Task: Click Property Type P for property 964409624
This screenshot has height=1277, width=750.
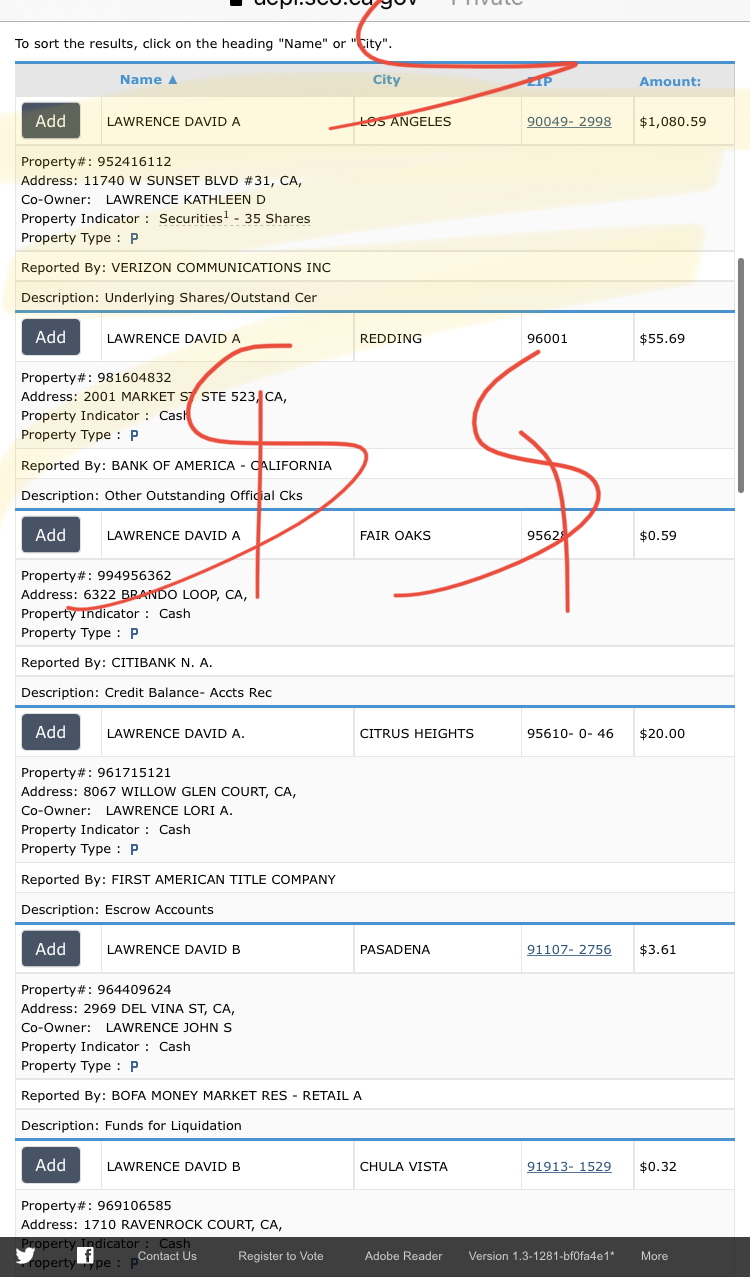Action: tap(134, 1066)
